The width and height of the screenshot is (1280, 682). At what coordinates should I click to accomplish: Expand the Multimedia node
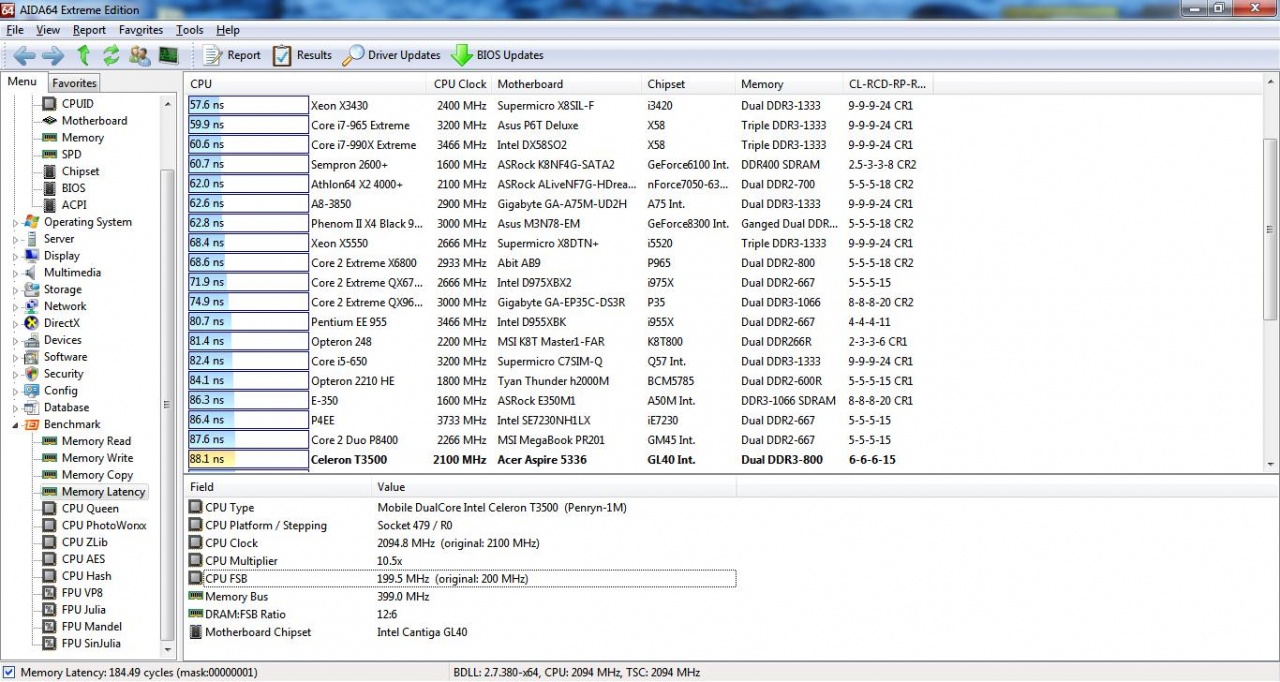click(x=15, y=272)
